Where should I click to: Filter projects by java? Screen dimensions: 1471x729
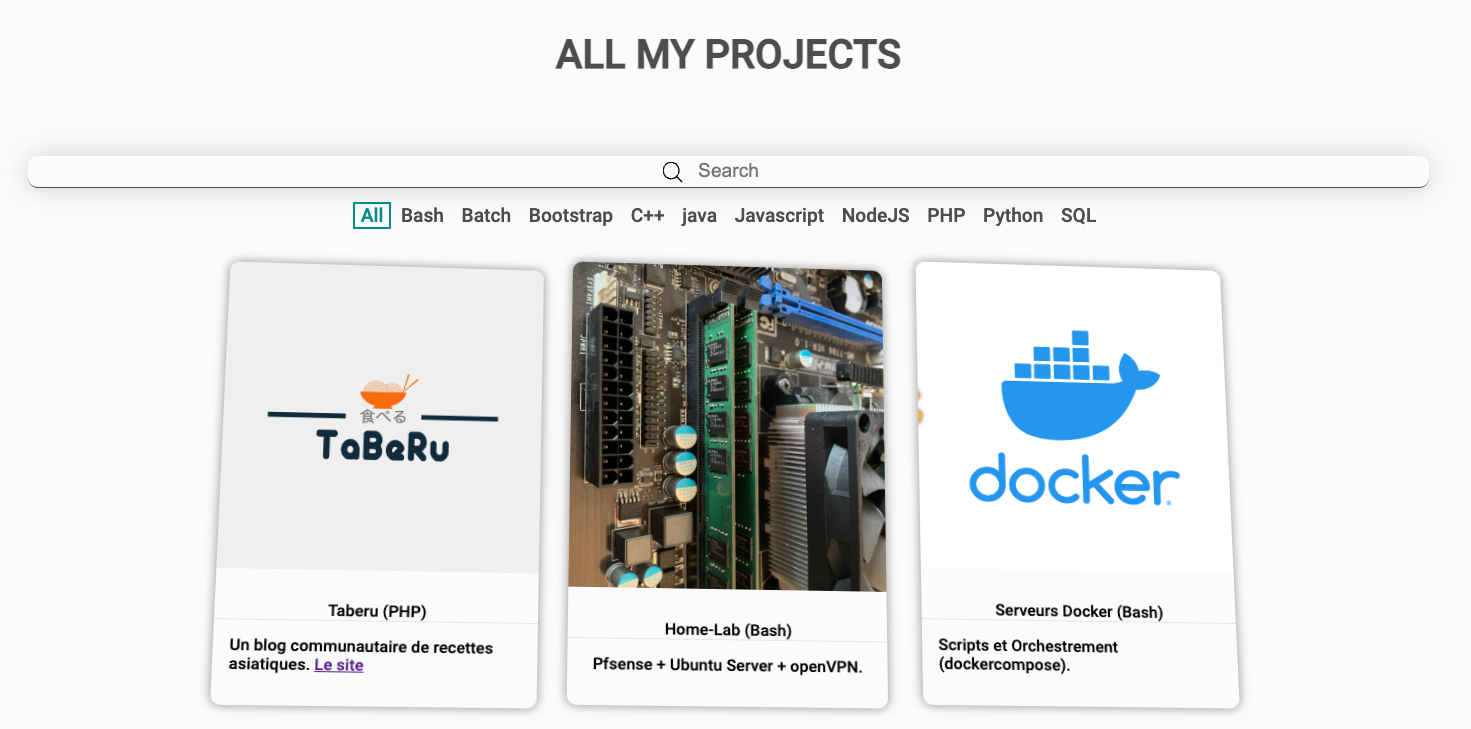(699, 215)
